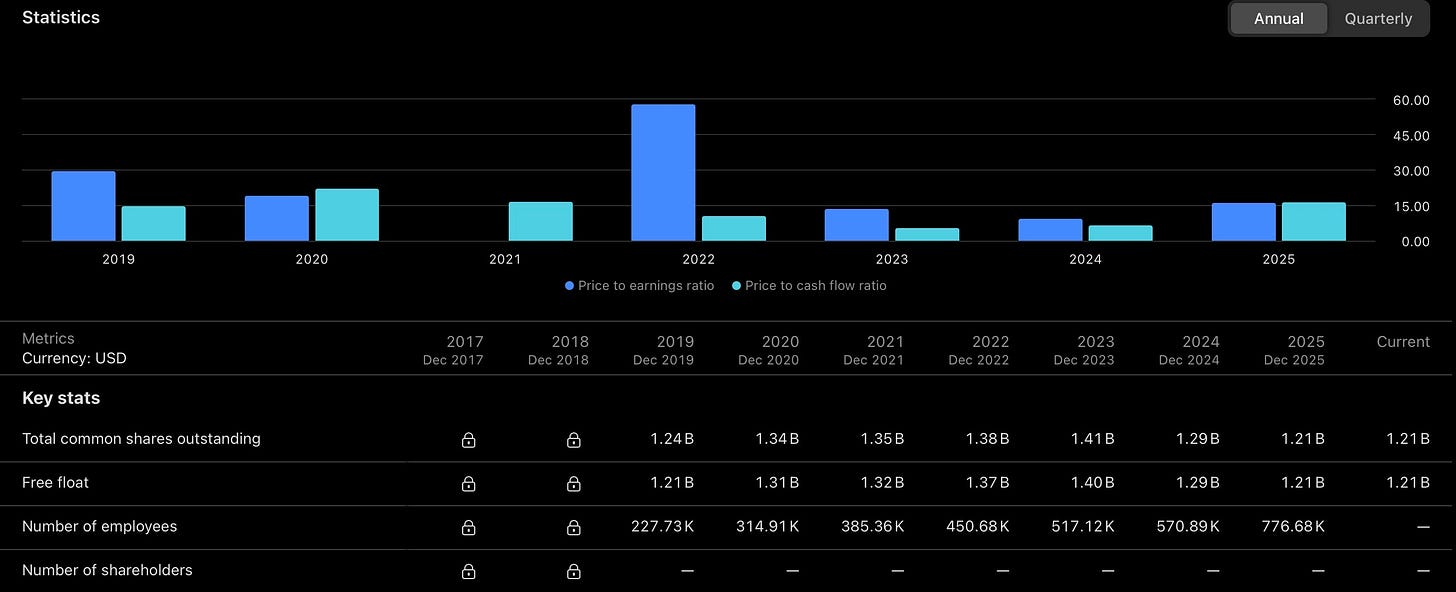
Task: Switch to the Quarterly view tab
Action: coord(1378,18)
